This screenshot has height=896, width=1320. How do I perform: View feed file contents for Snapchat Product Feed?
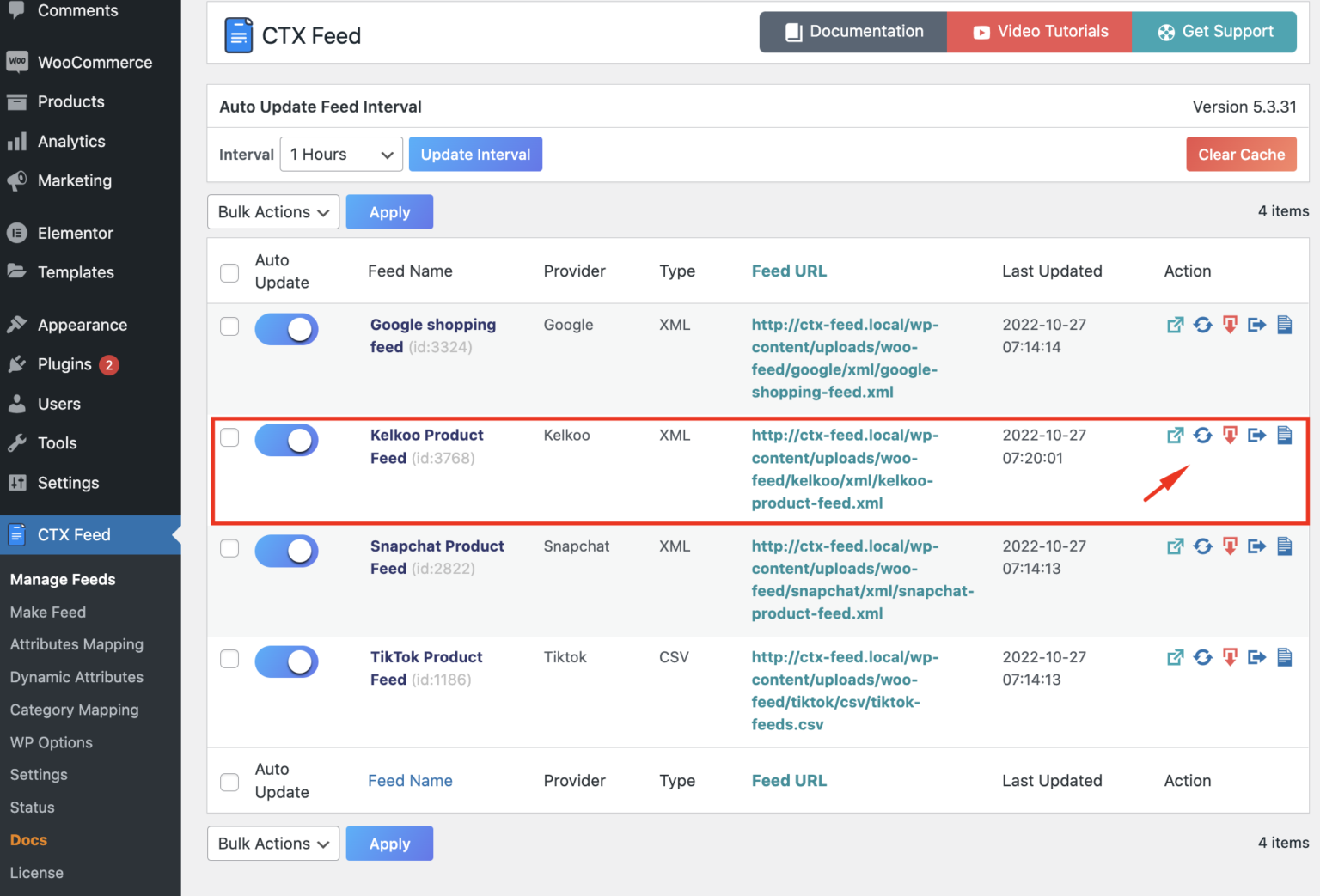click(1285, 546)
